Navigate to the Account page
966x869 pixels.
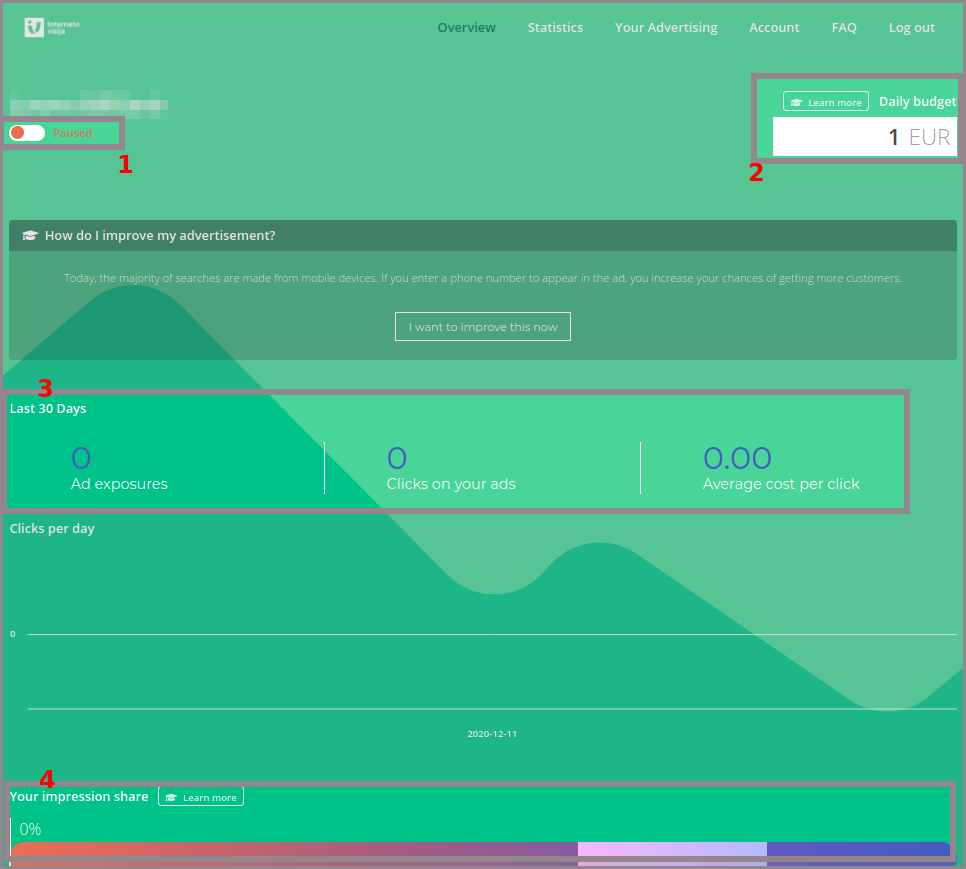click(x=774, y=28)
